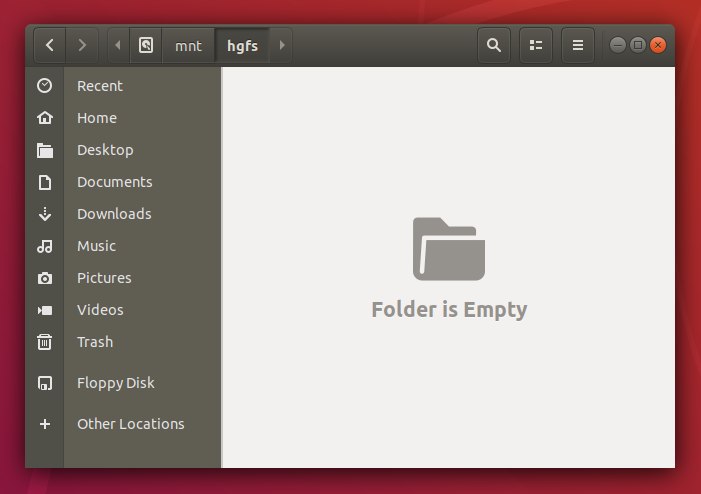The width and height of the screenshot is (701, 494).
Task: Toggle list view with the view button
Action: point(536,45)
